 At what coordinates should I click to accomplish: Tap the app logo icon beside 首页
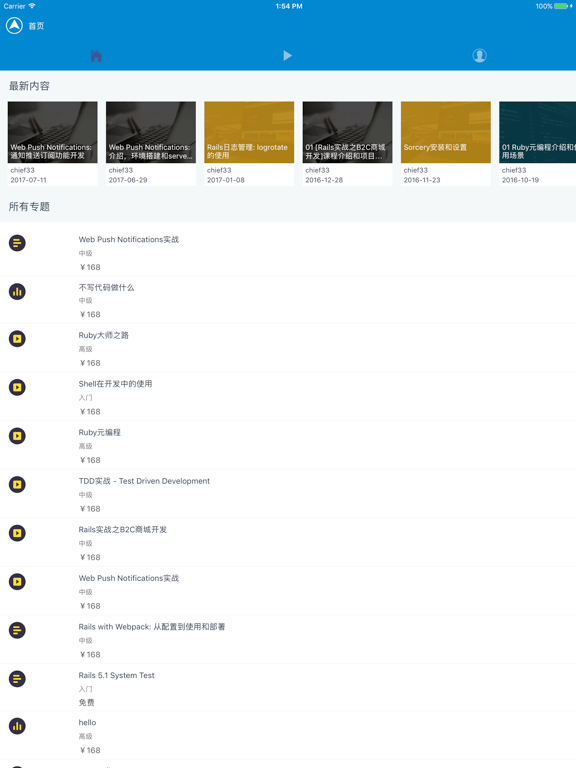(x=14, y=25)
